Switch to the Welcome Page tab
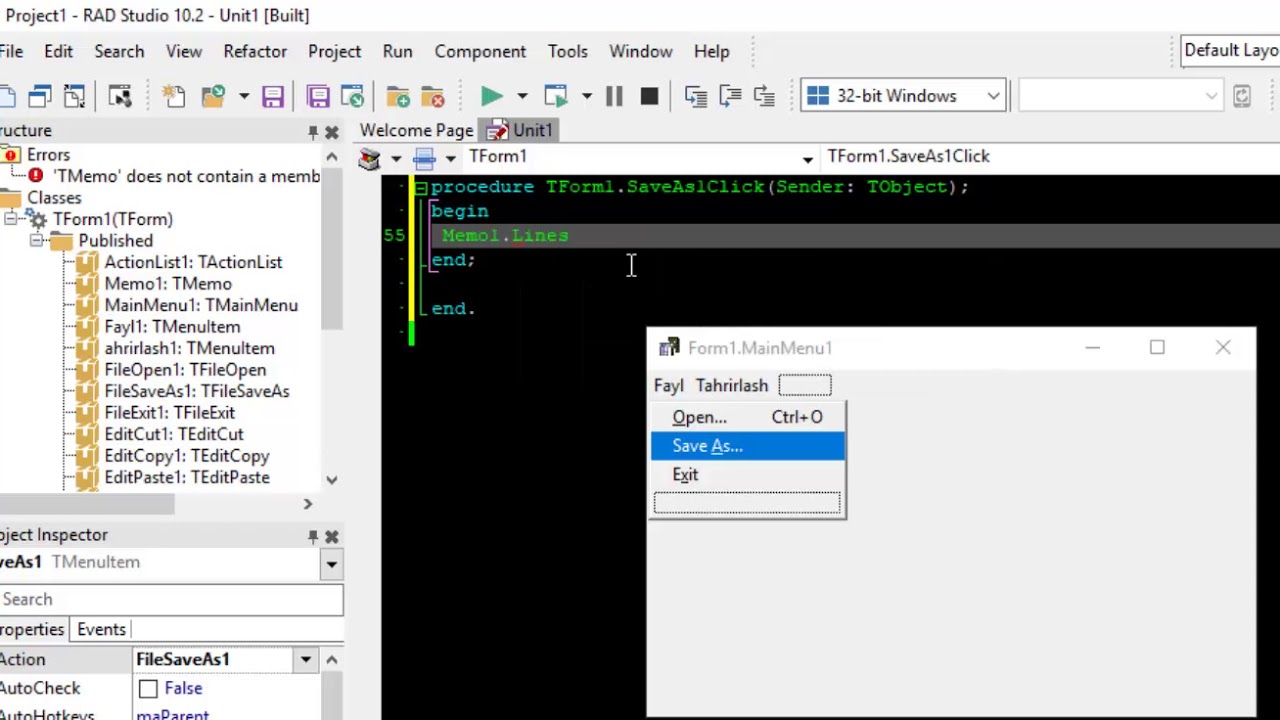This screenshot has width=1280, height=720. (x=416, y=131)
